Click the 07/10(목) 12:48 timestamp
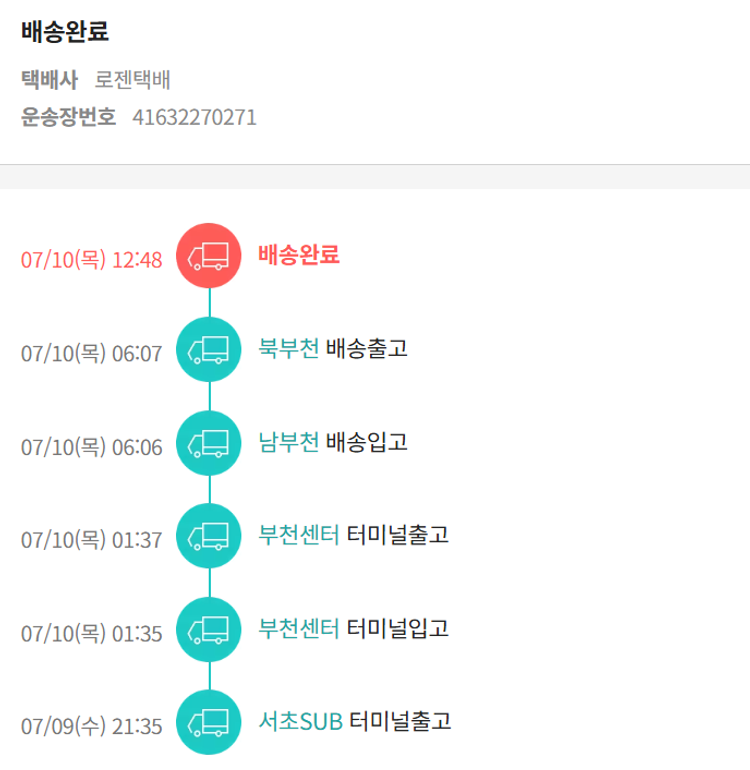 pos(91,260)
